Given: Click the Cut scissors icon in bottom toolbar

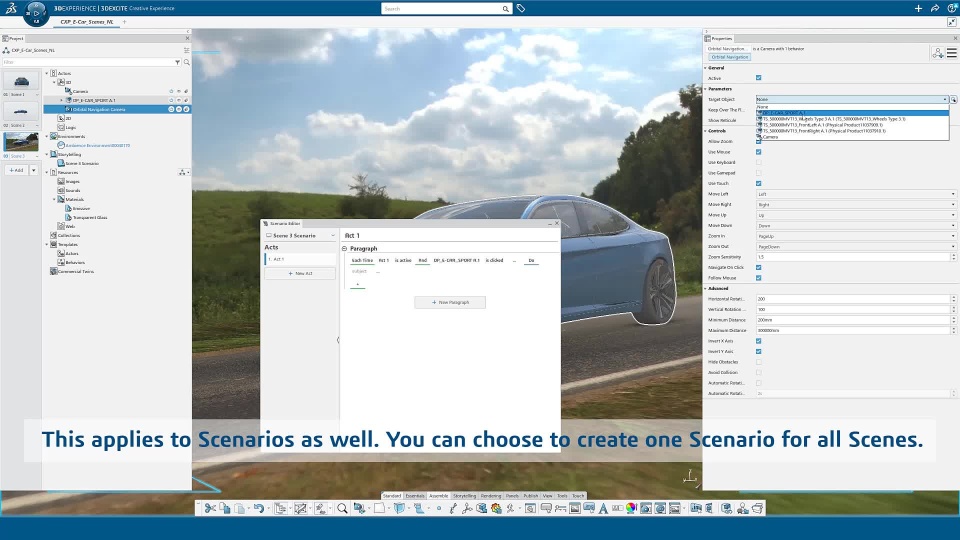Looking at the screenshot, I should (x=210, y=508).
